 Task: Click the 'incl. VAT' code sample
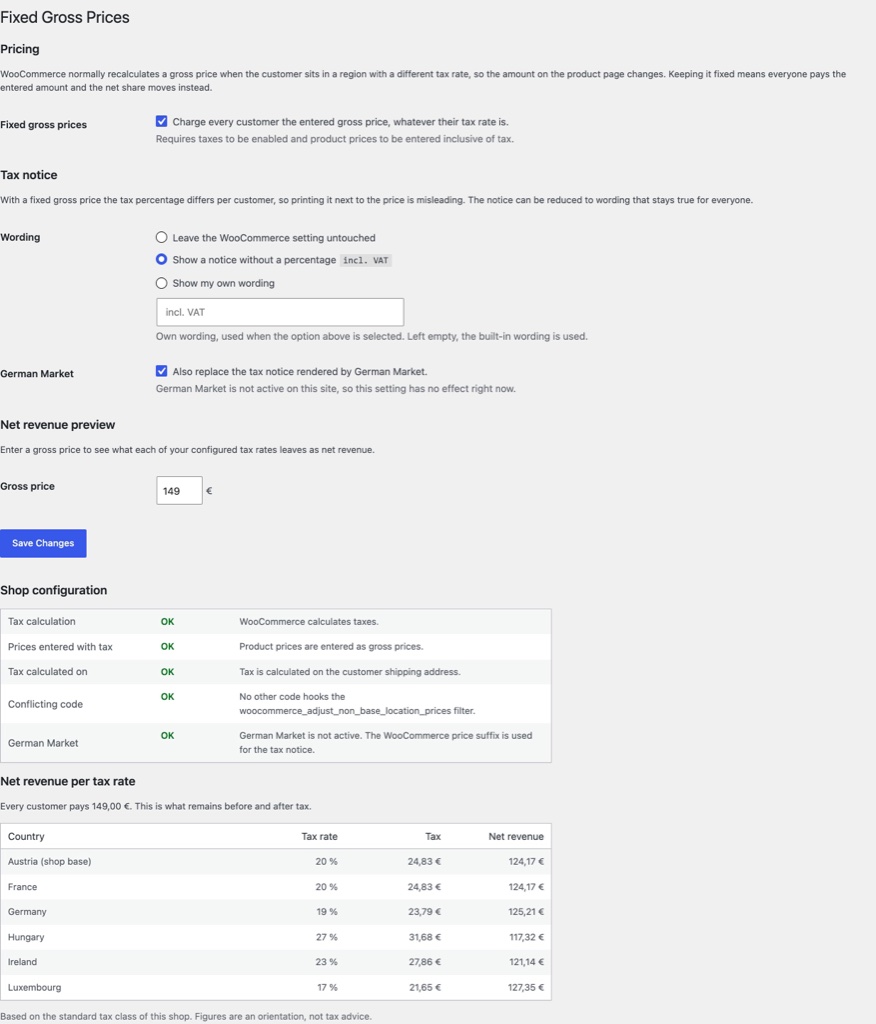point(366,261)
